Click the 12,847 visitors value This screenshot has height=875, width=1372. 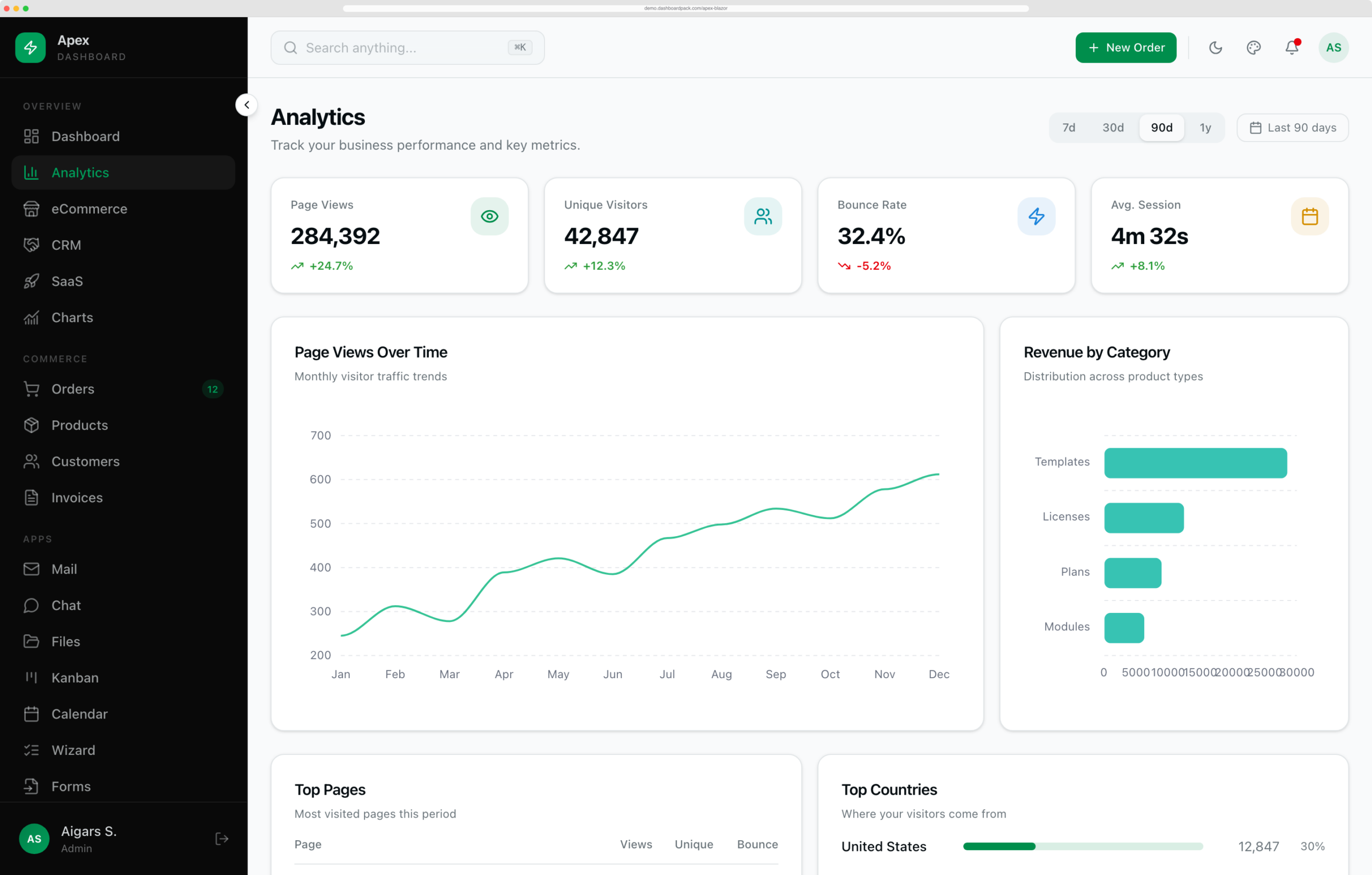click(1258, 847)
